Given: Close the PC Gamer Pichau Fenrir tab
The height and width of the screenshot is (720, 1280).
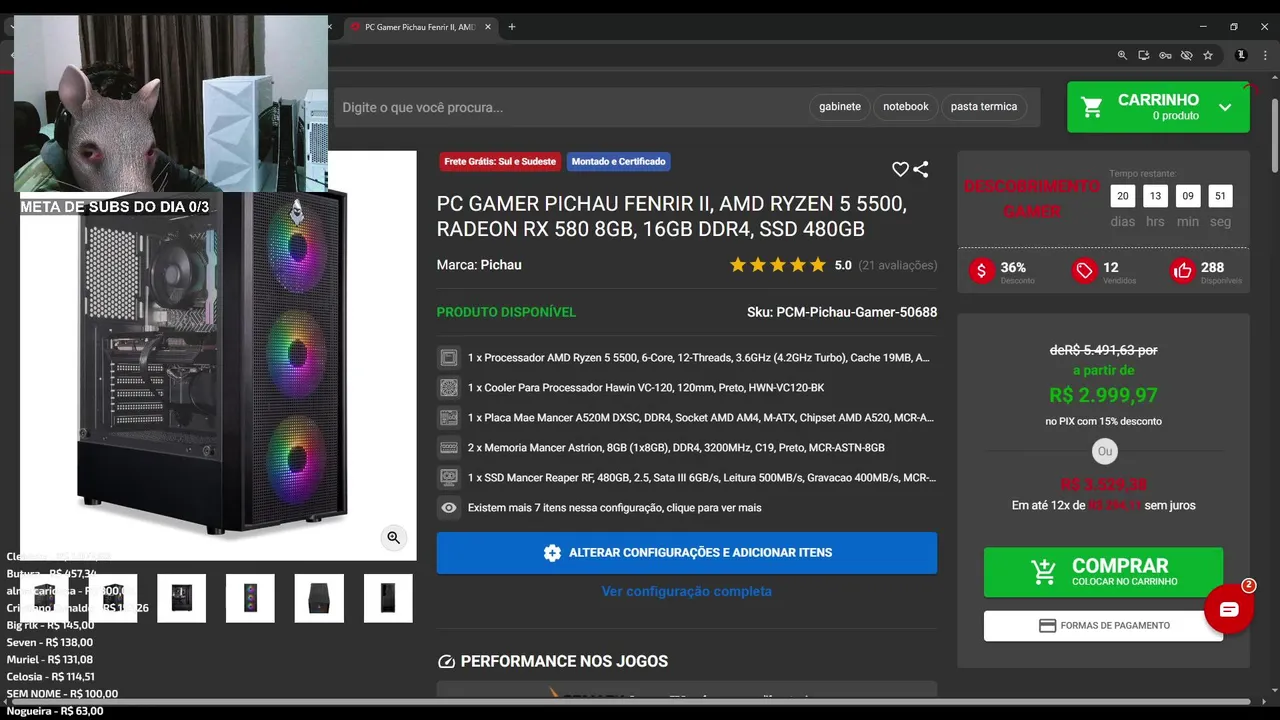Looking at the screenshot, I should 488,27.
